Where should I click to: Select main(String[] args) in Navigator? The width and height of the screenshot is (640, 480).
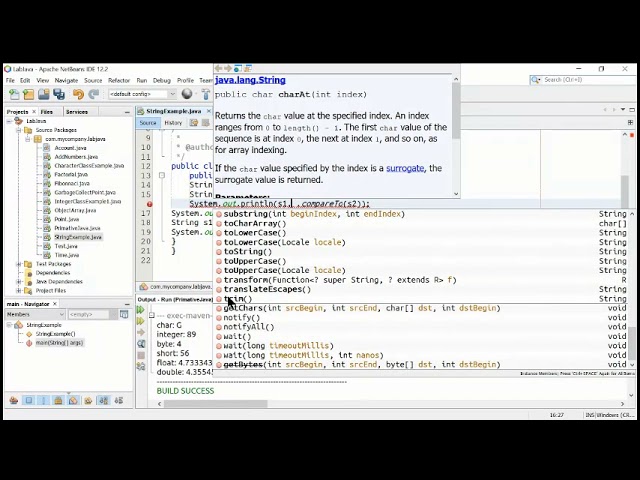(59, 343)
